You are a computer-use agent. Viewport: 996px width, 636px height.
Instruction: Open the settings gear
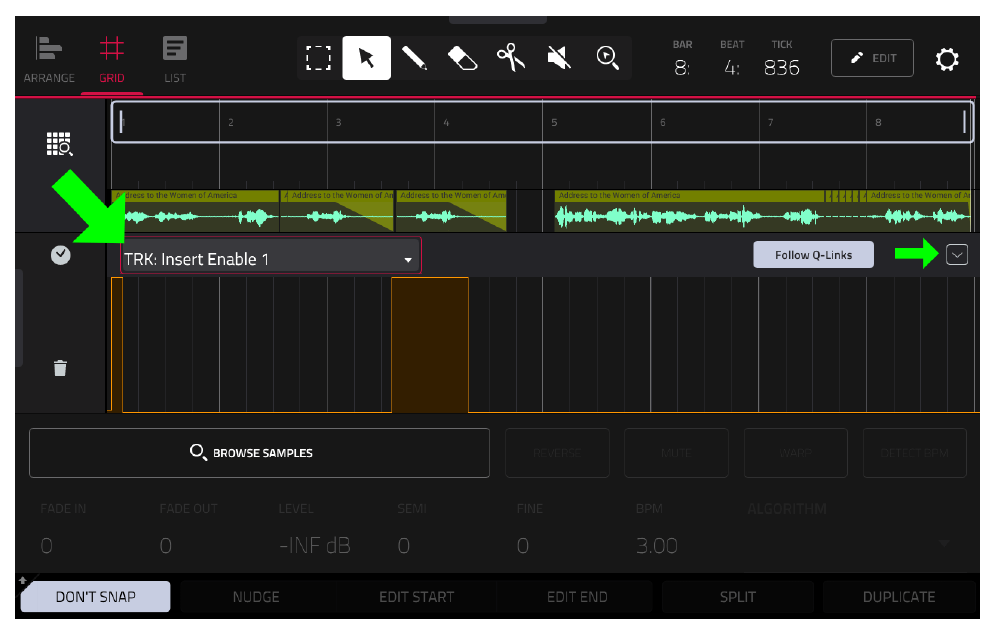[x=946, y=59]
